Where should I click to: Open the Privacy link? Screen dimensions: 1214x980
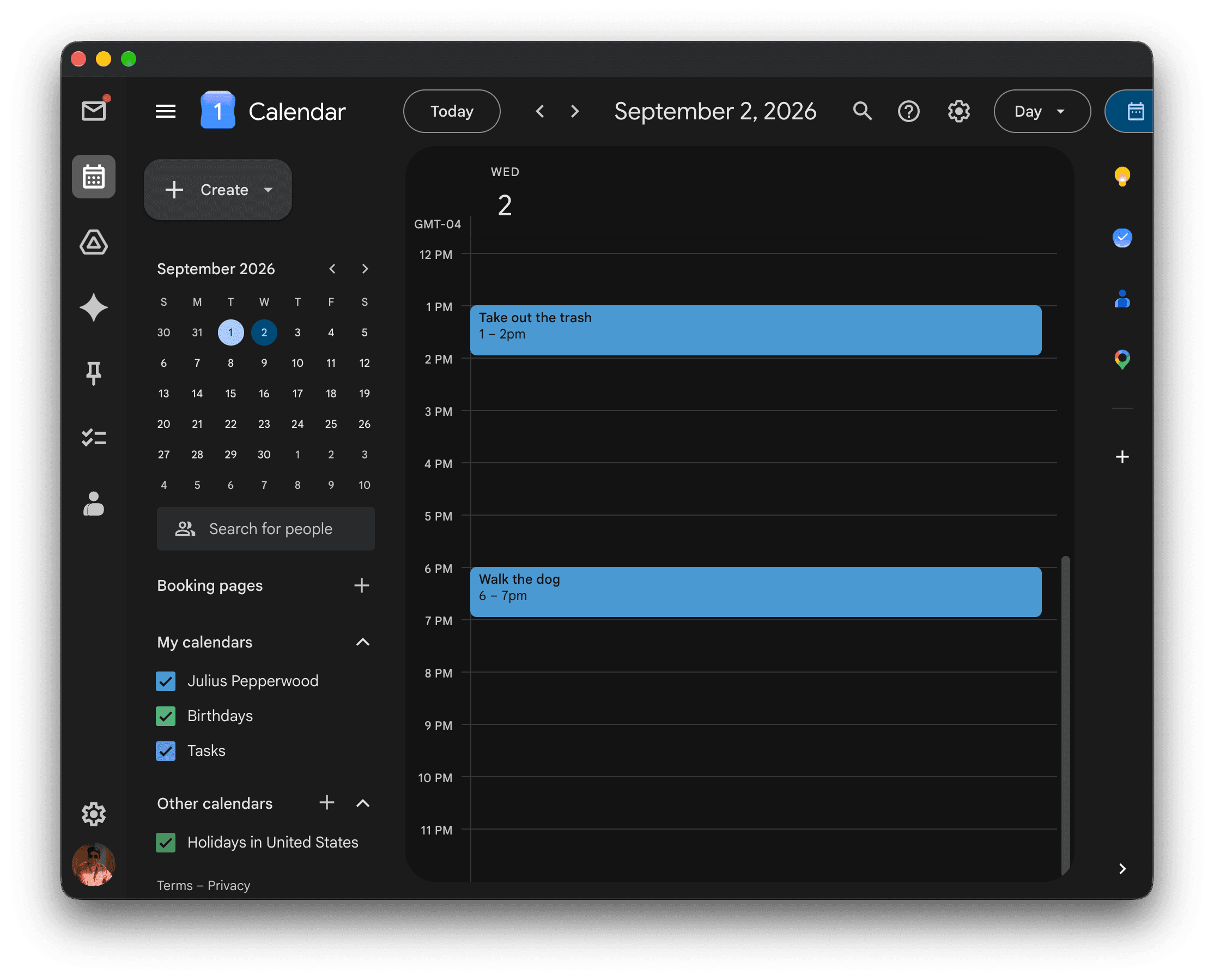[x=228, y=886]
